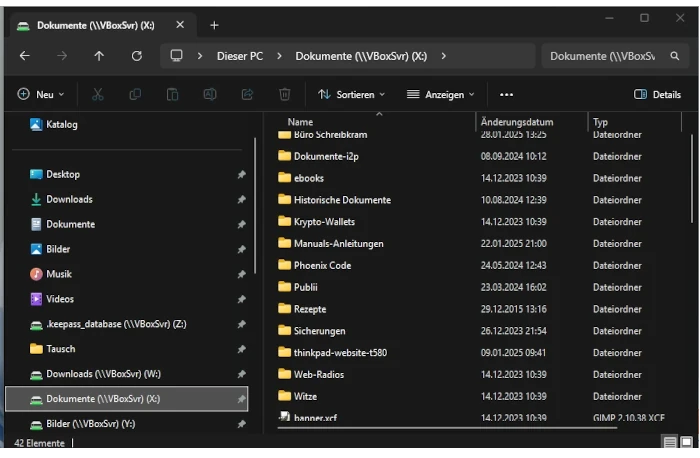
Task: Unpin Desktop via its pin icon
Action: click(242, 175)
